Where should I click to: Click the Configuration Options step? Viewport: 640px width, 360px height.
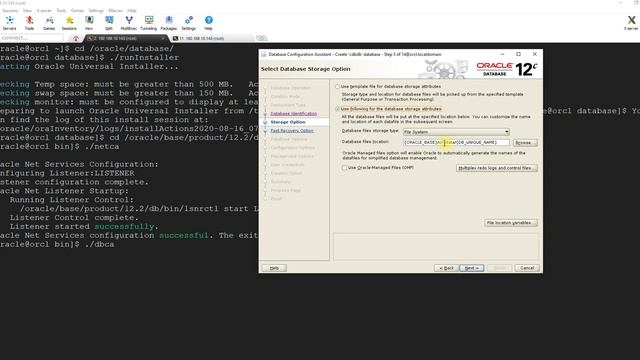(x=293, y=148)
